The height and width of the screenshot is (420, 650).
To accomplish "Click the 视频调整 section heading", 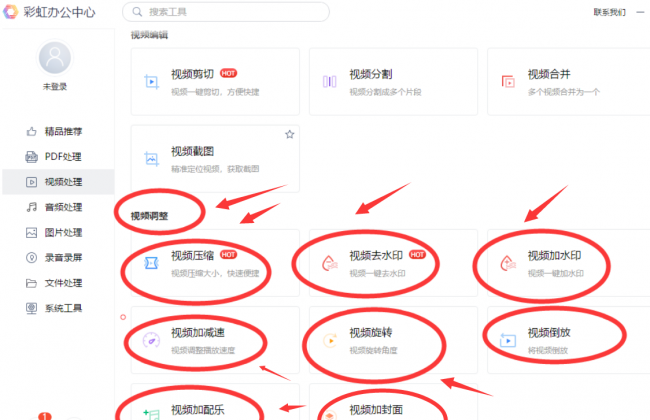I will 150,216.
